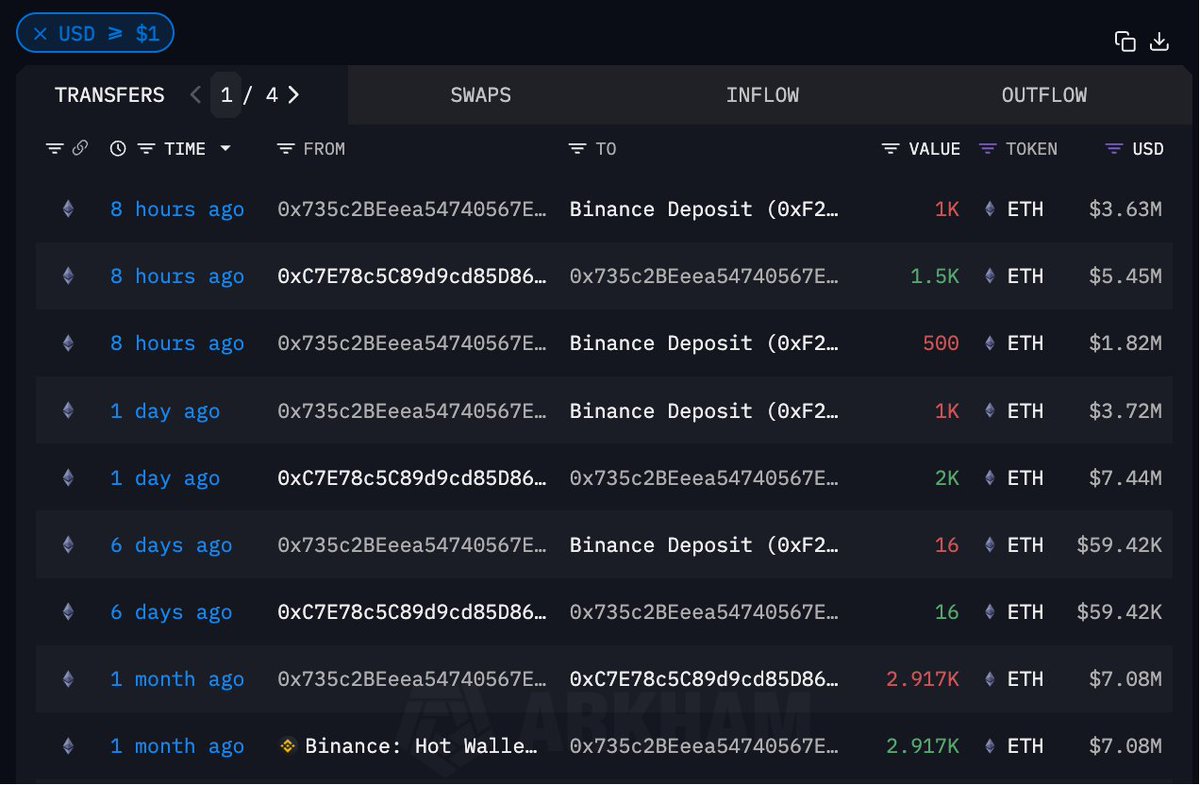Open the USD column filter
Viewport: 1200px width, 785px height.
[1114, 149]
